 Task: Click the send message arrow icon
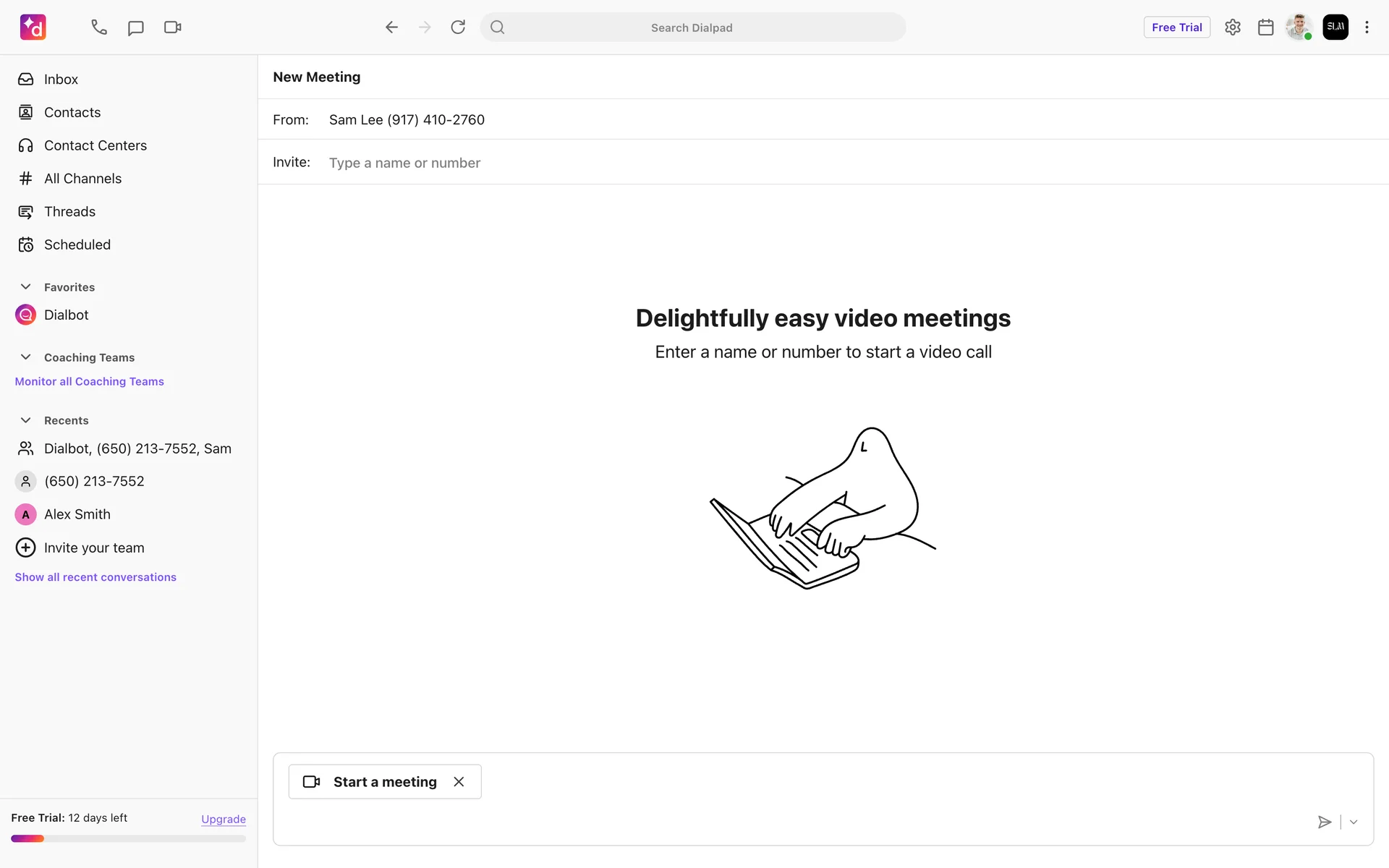1324,822
